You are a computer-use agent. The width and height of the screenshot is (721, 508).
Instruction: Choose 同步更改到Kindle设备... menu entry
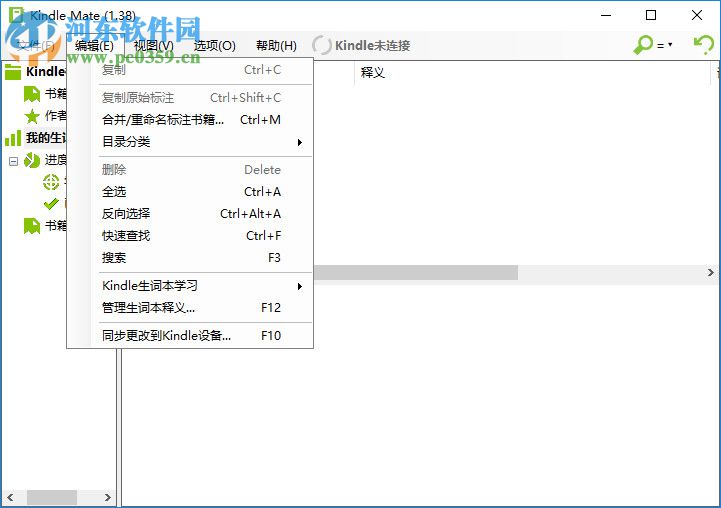click(191, 336)
